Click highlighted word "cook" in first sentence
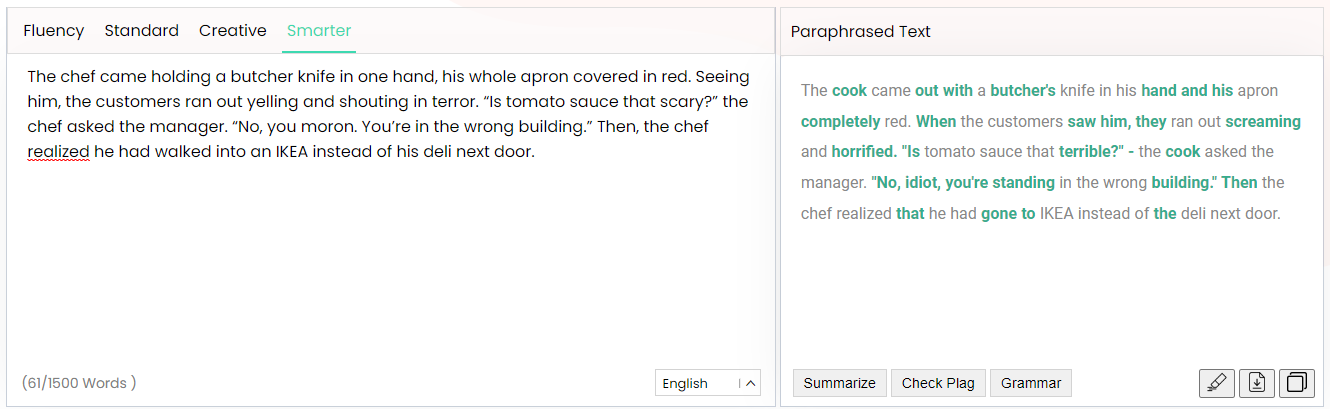Screen dimensions: 1330x409 coord(849,90)
